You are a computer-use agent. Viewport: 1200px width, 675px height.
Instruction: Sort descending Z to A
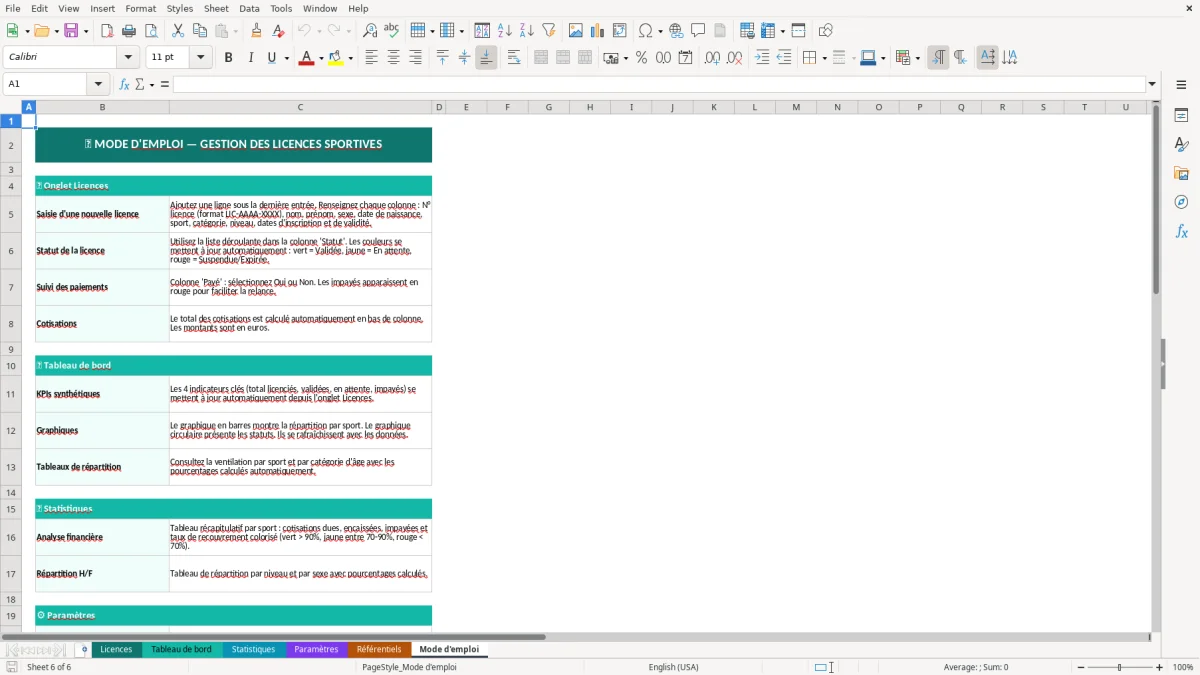pos(527,31)
